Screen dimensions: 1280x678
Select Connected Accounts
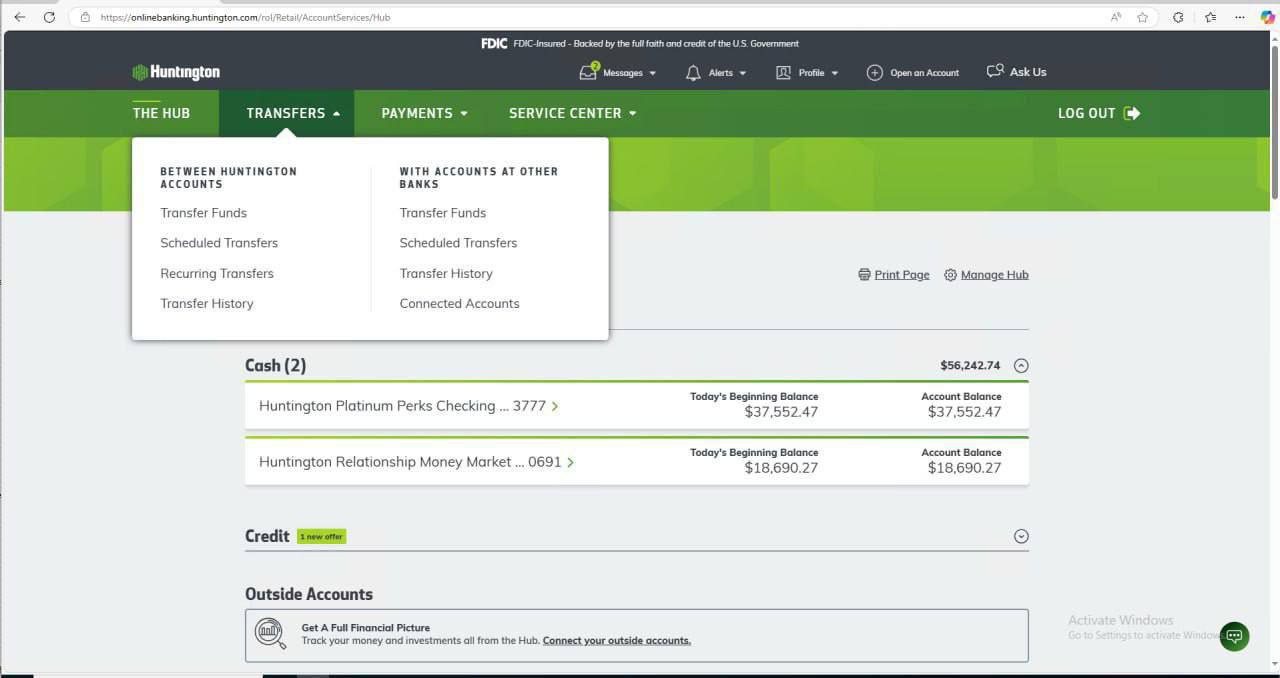pos(460,303)
